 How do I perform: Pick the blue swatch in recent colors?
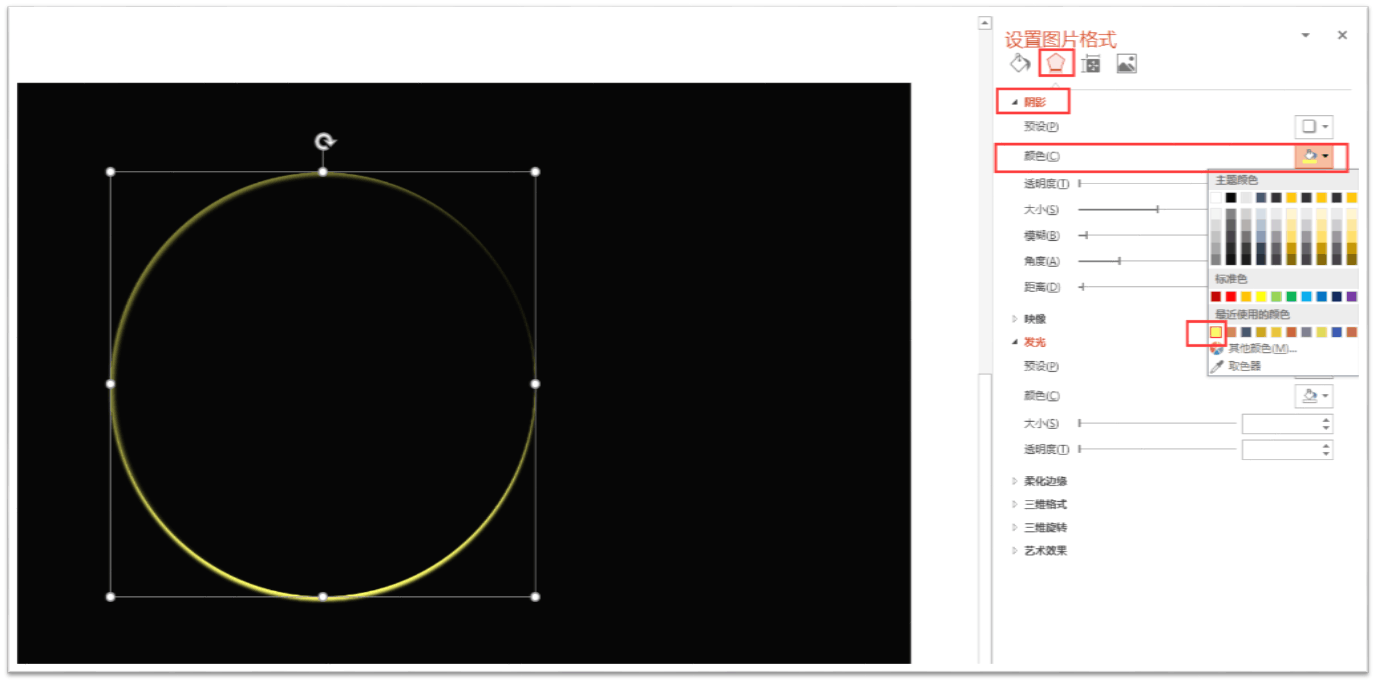coord(1337,332)
